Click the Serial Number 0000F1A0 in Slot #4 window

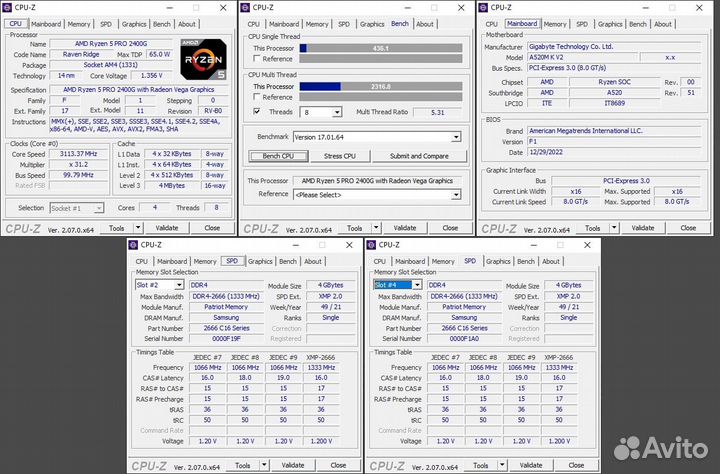464,339
